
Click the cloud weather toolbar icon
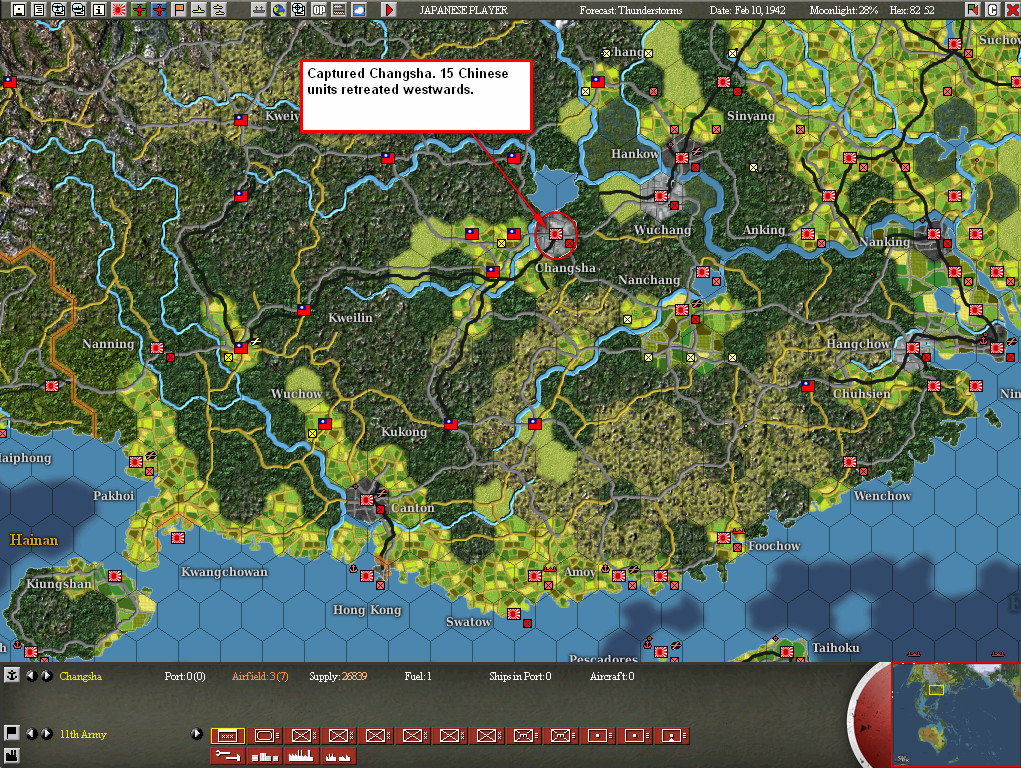[359, 10]
